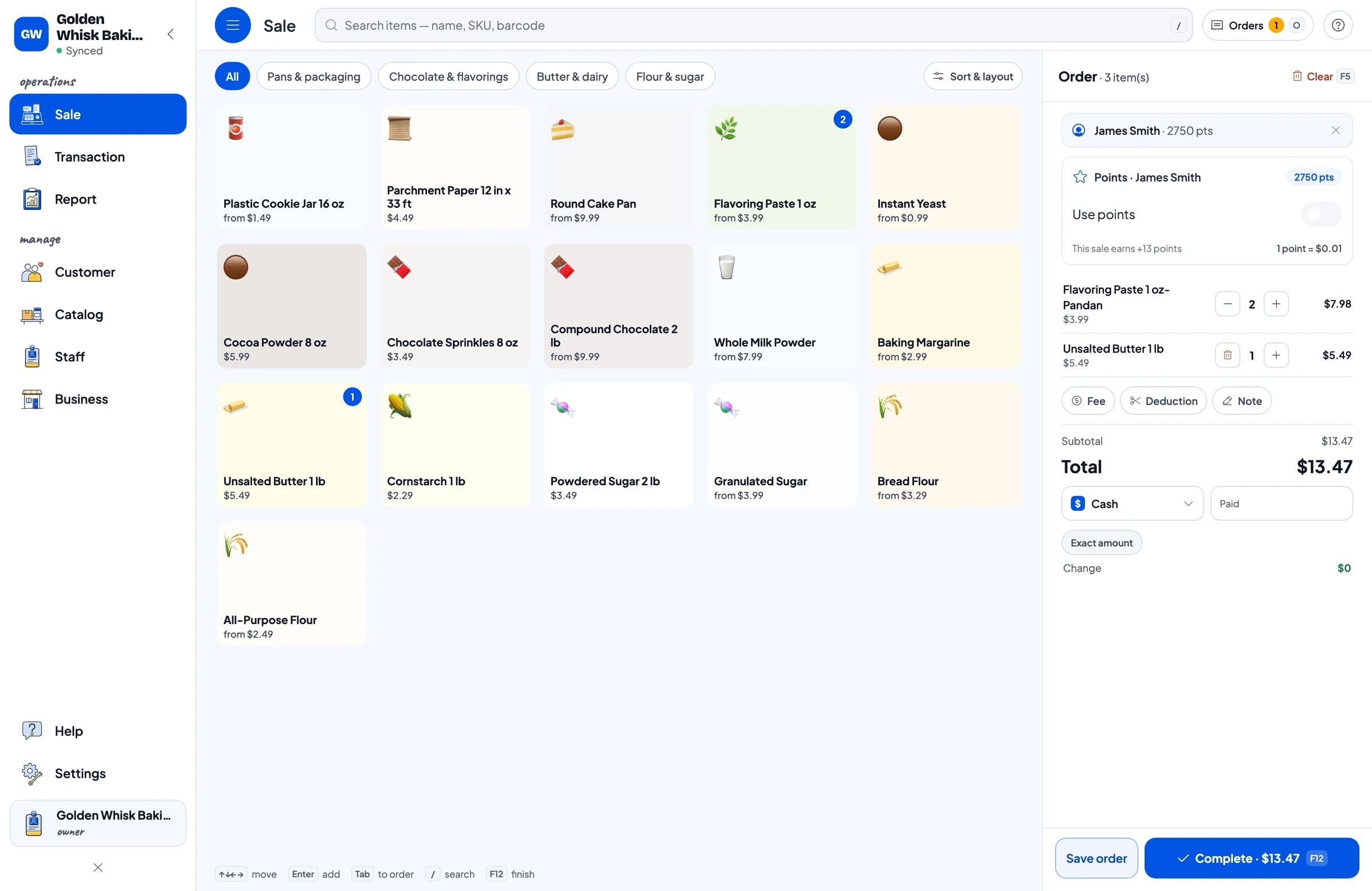Toggle the Use points switch
Viewport: 1372px width, 891px height.
click(1321, 214)
